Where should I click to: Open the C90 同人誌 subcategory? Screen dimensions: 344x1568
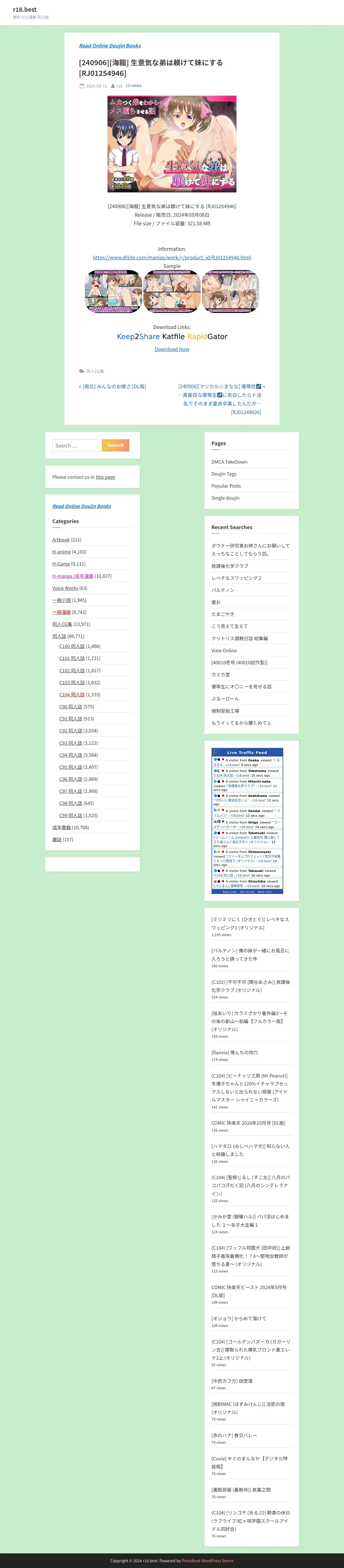tap(71, 707)
